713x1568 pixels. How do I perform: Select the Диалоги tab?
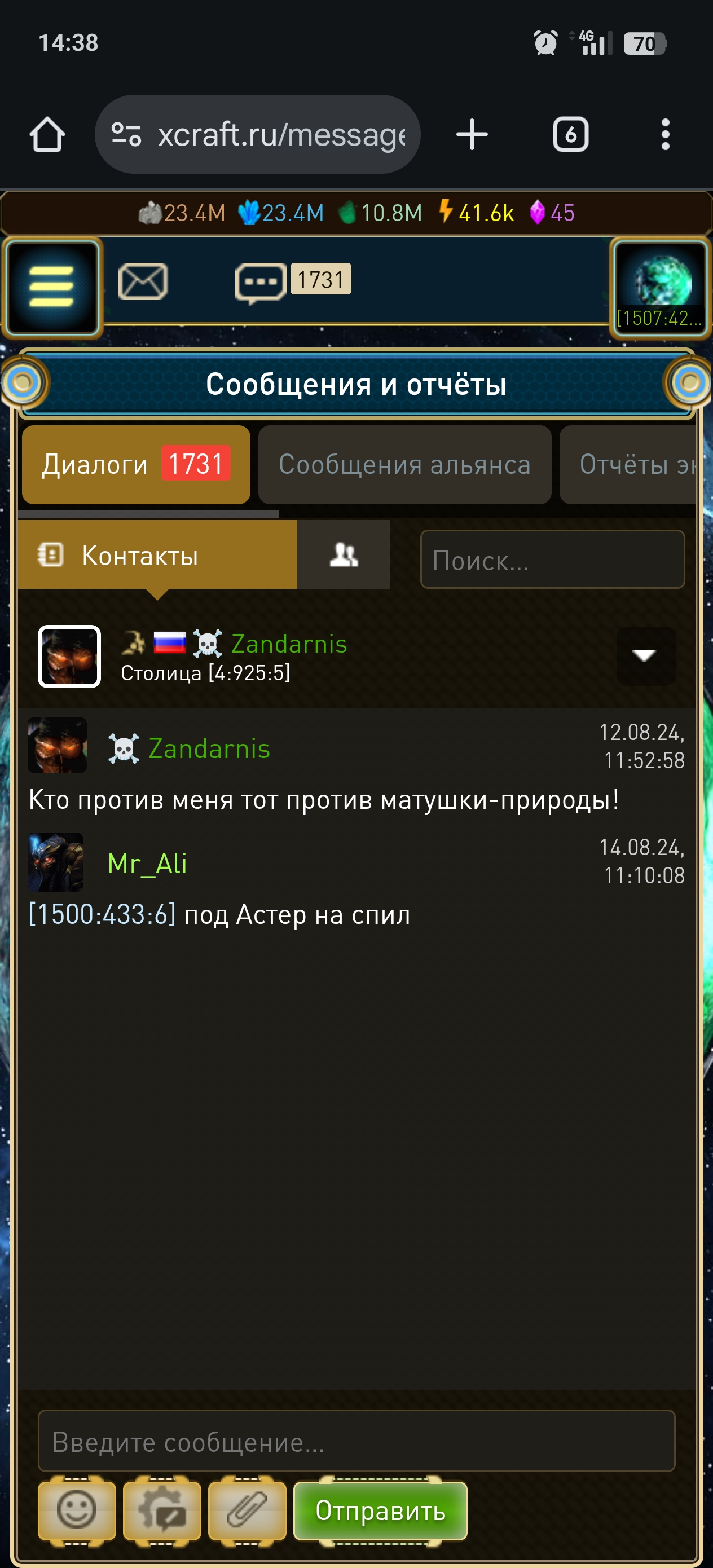[137, 464]
